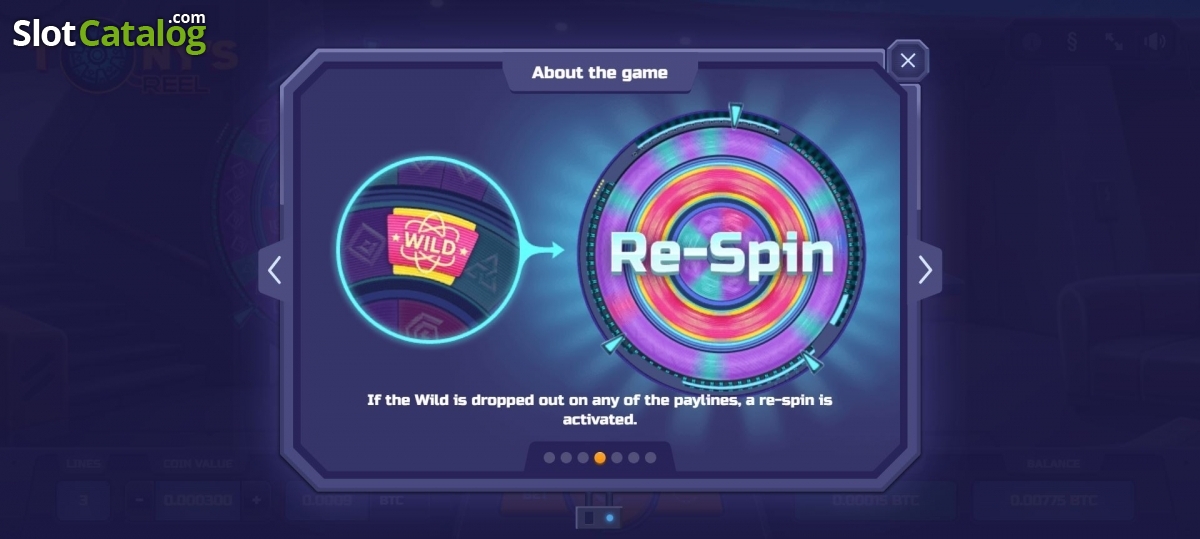Select the first page indicator dot

click(549, 458)
